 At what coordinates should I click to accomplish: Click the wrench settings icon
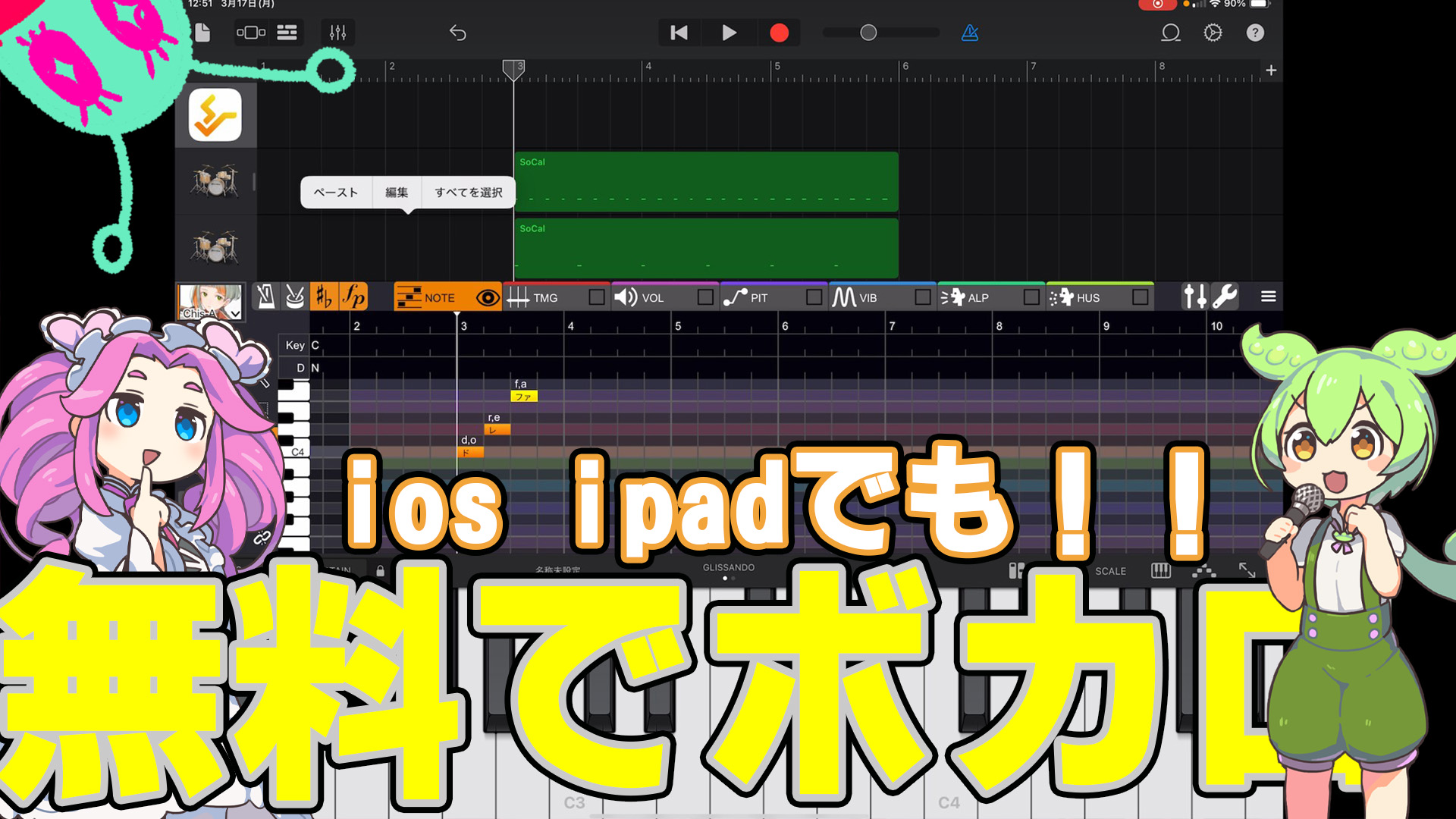coord(1225,297)
